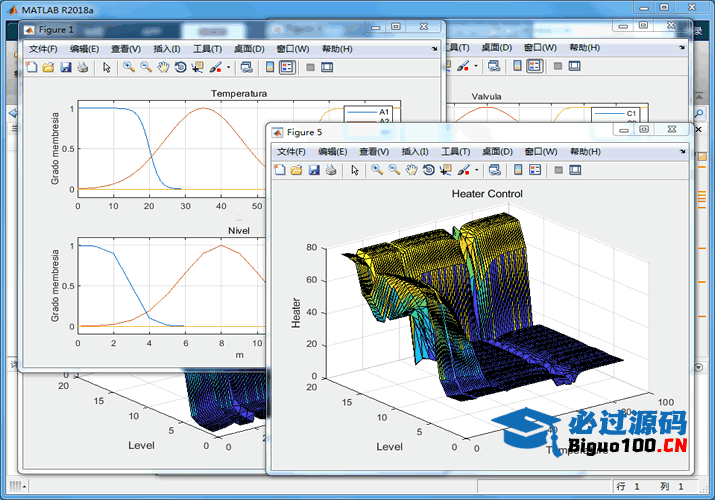Image resolution: width=715 pixels, height=500 pixels.
Task: Open a file via Figure 1 toolbar
Action: point(48,67)
